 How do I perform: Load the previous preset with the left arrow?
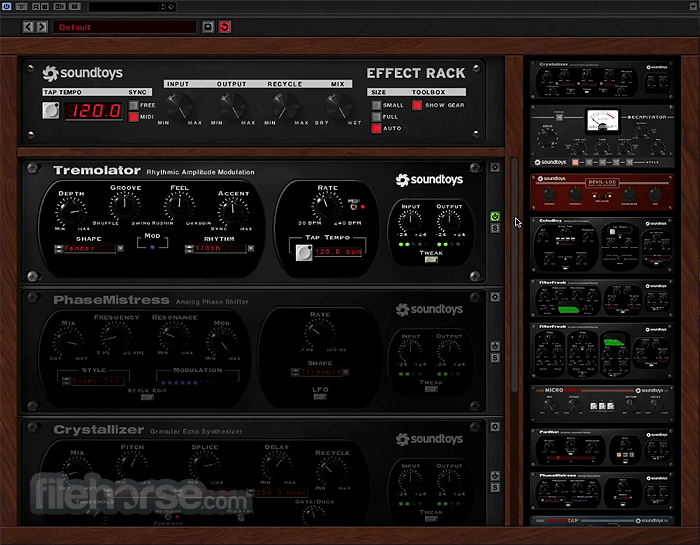[28, 27]
